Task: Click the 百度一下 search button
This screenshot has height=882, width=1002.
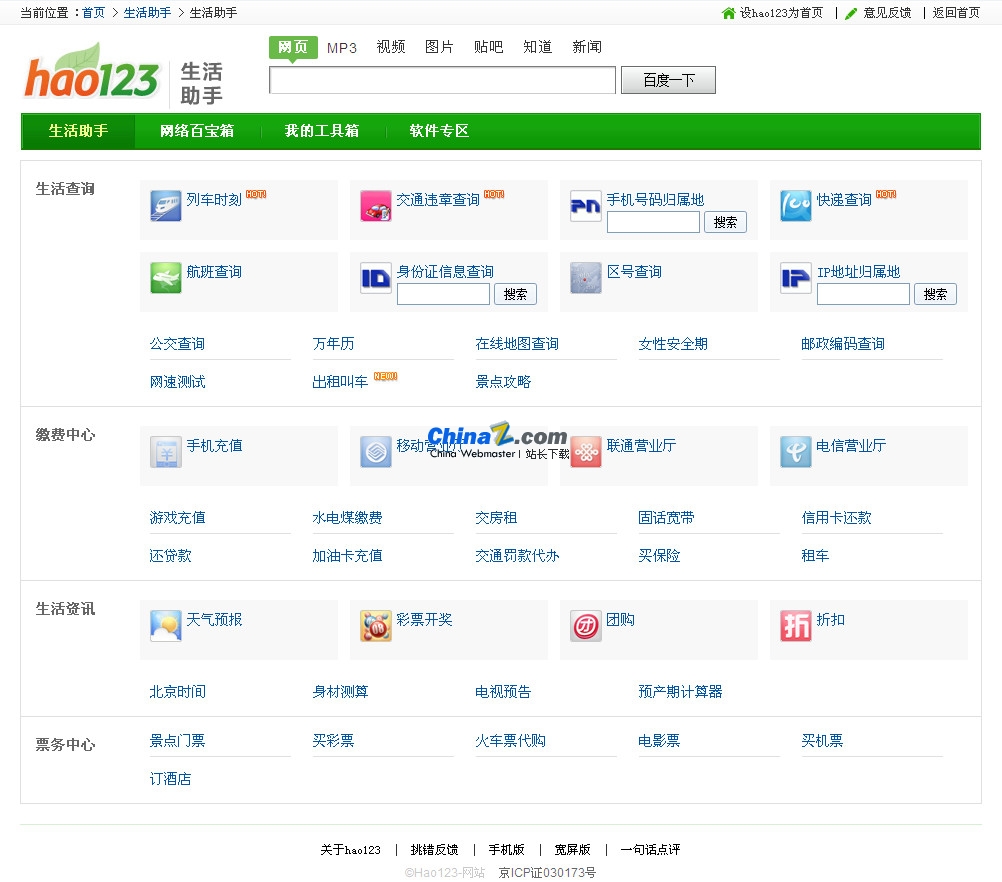Action: click(x=667, y=80)
